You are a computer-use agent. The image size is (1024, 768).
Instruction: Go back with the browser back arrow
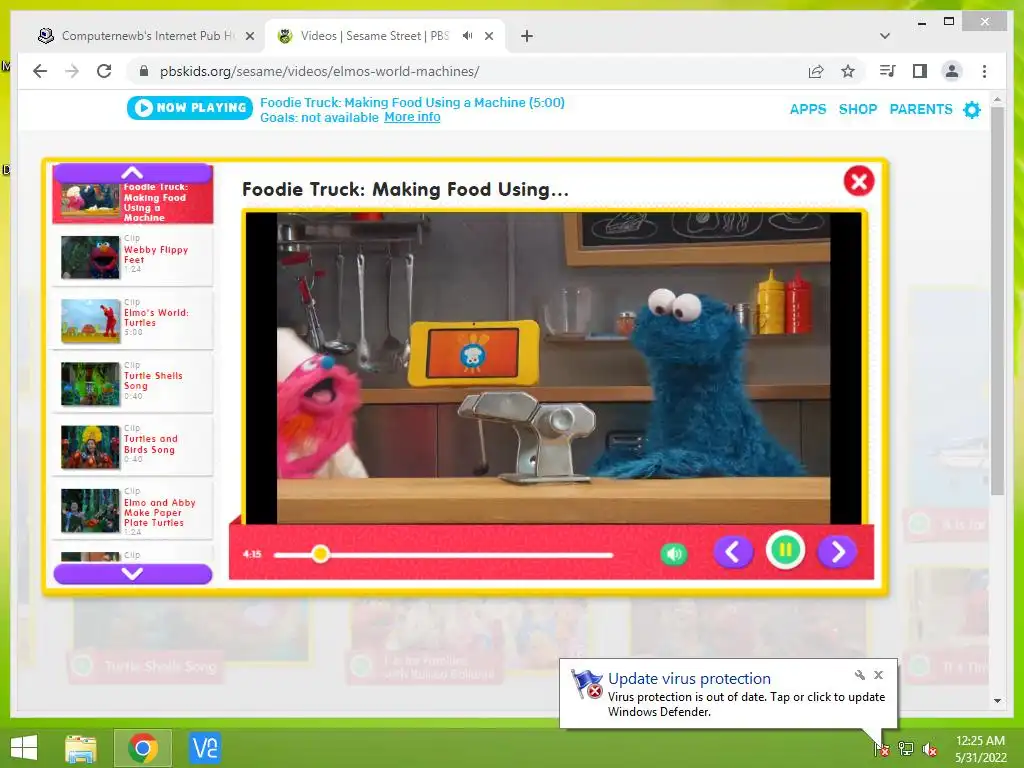coord(40,71)
